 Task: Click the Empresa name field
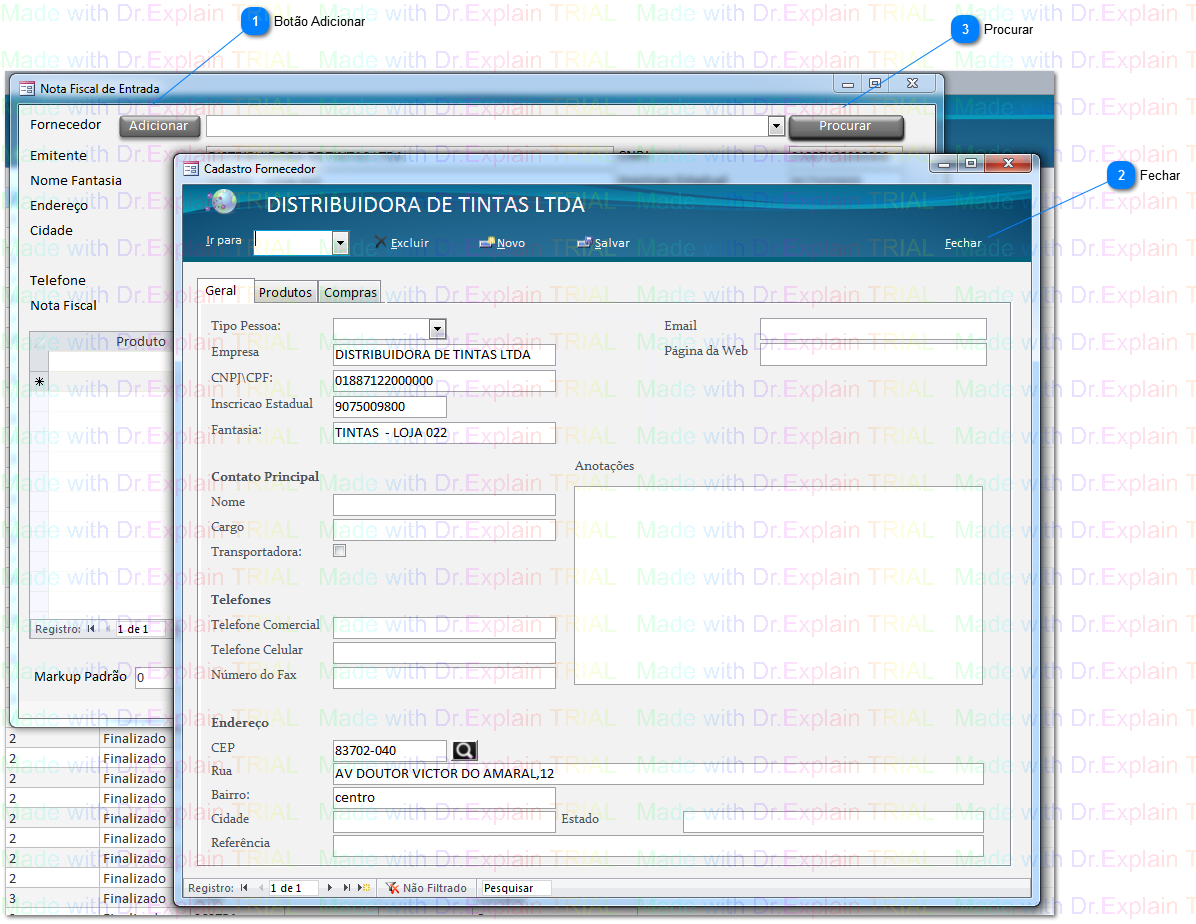tap(444, 355)
